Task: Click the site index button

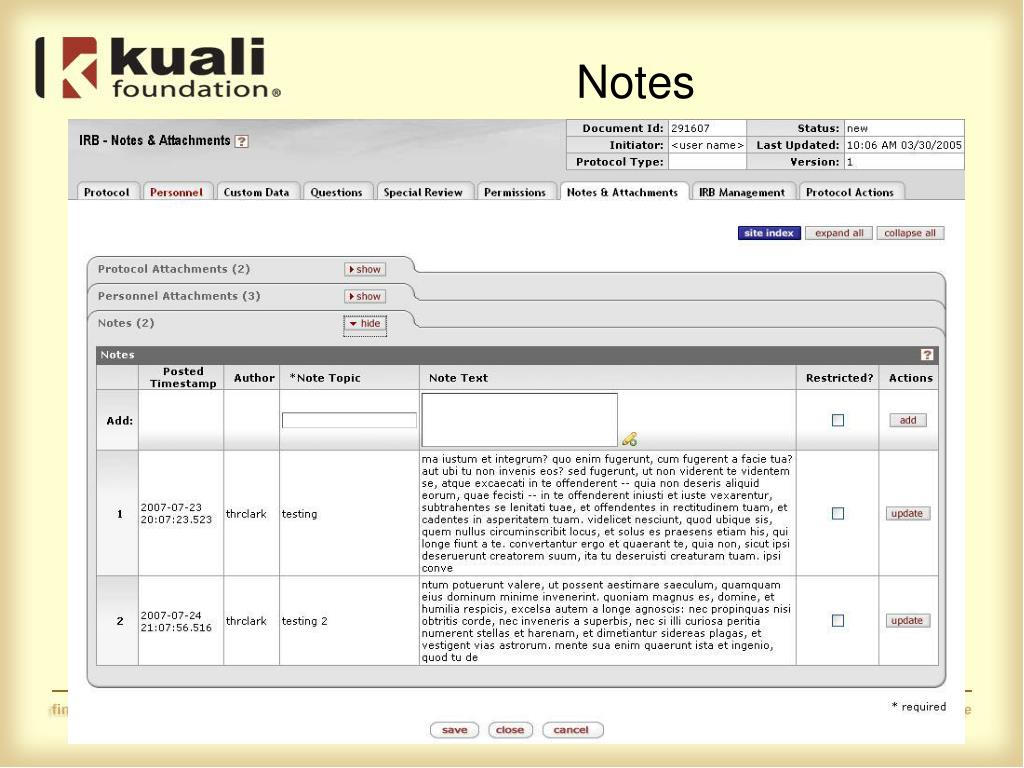Action: 769,233
